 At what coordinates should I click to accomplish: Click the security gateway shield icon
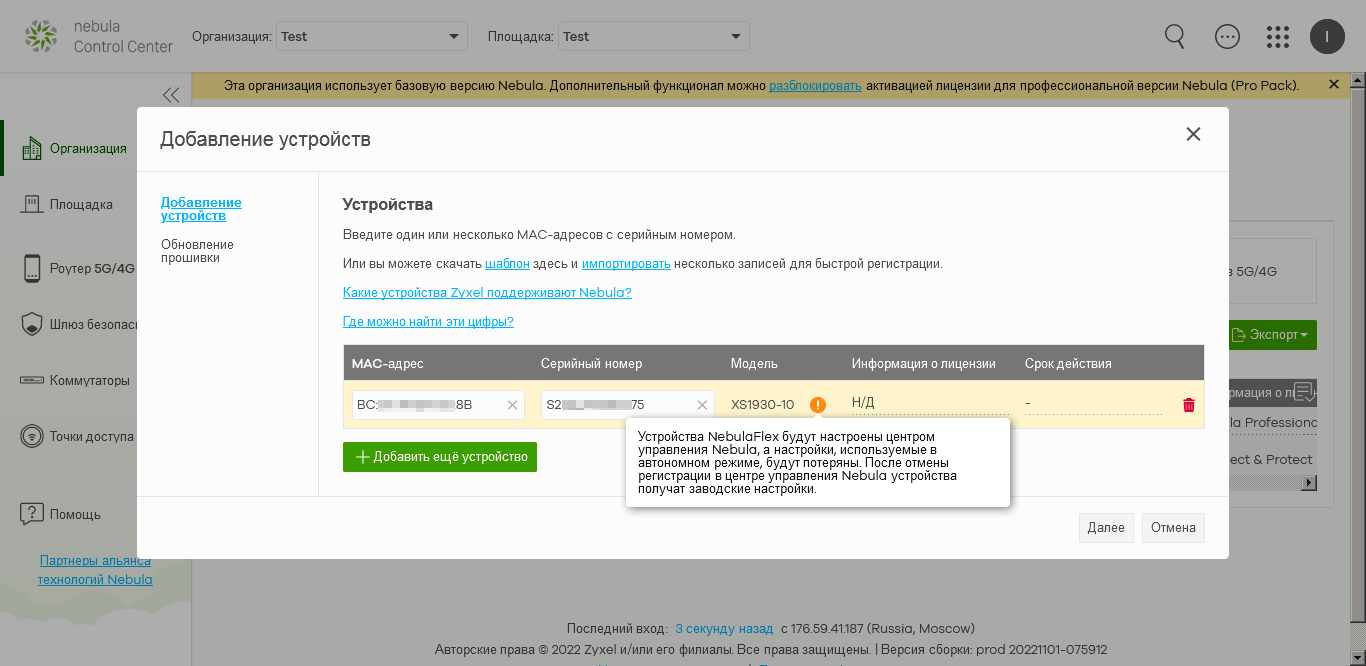(x=32, y=324)
